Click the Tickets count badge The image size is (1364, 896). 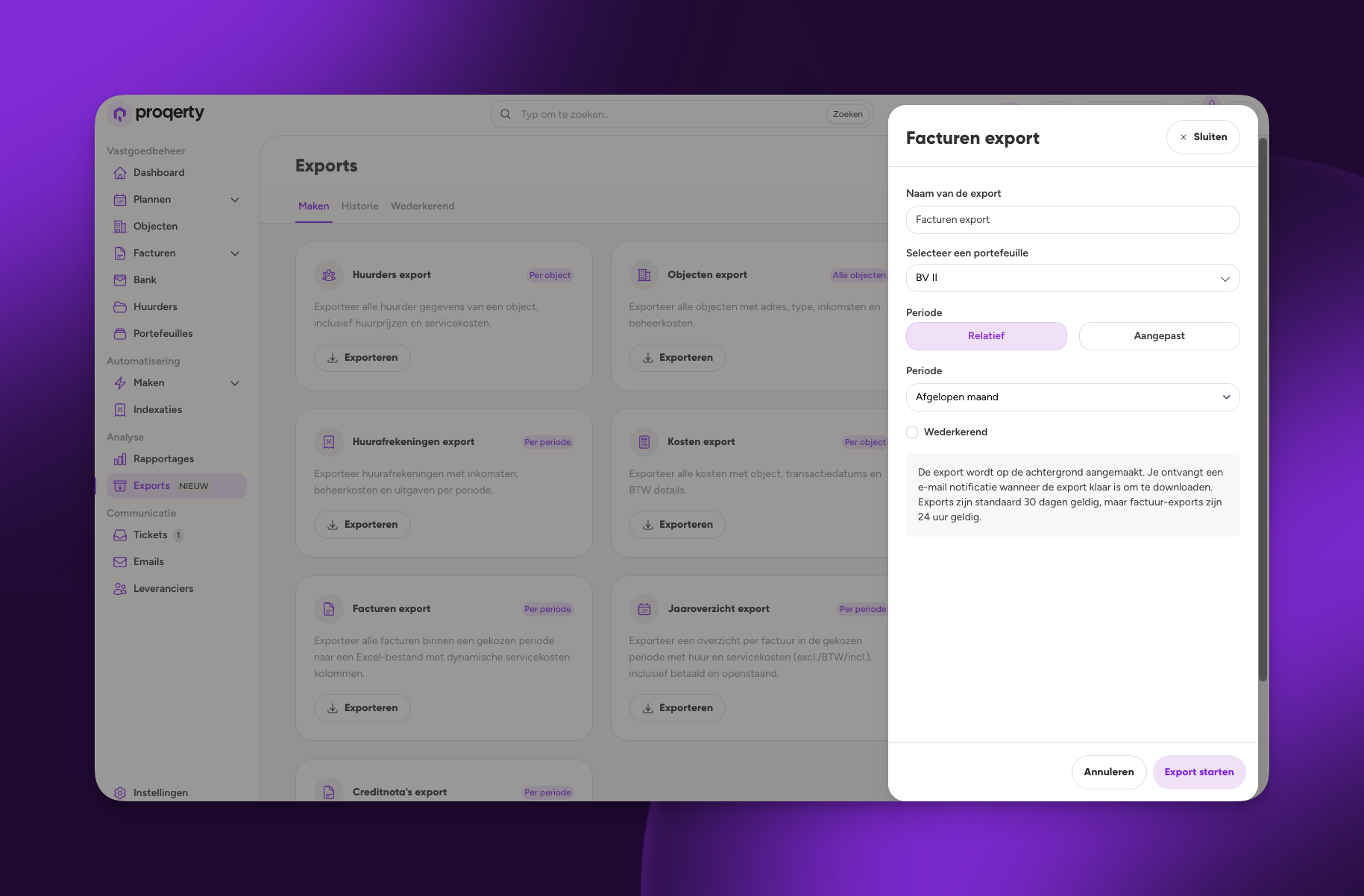[178, 535]
